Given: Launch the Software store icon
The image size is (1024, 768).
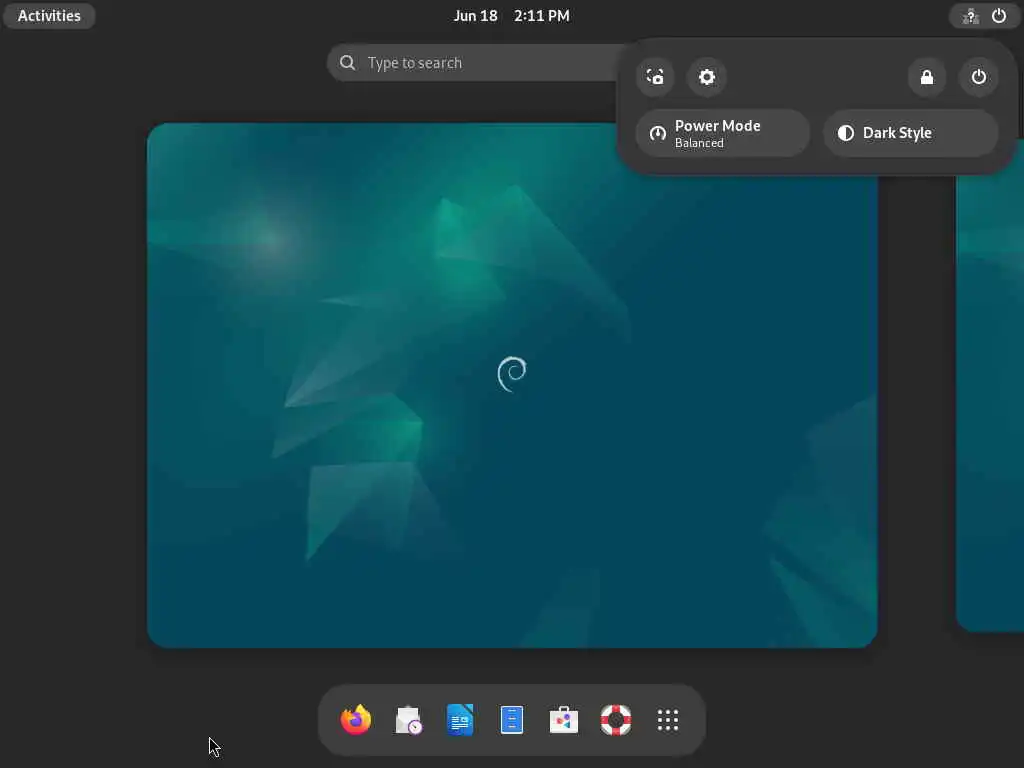Looking at the screenshot, I should [x=564, y=720].
